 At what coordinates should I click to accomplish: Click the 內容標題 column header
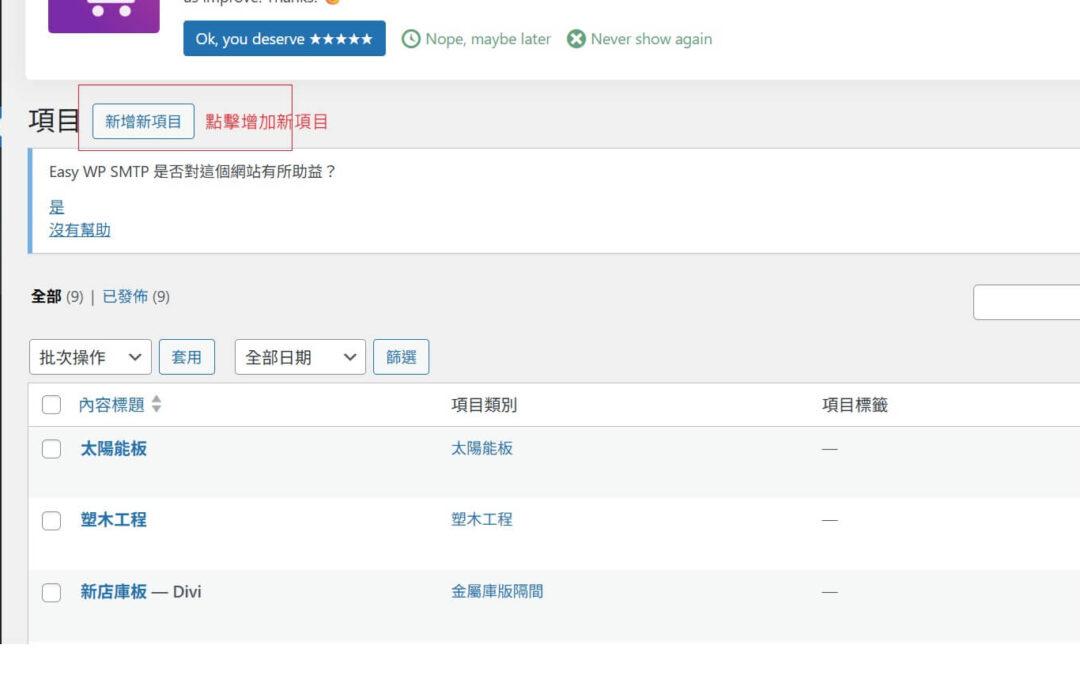[x=112, y=404]
